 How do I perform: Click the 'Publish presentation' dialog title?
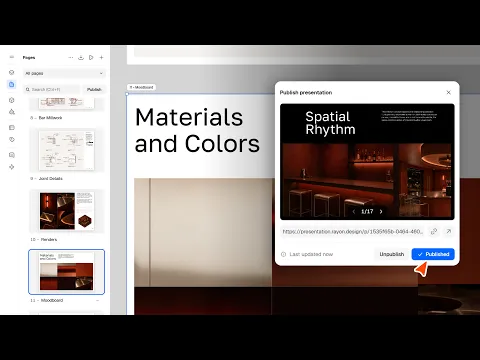[x=306, y=92]
